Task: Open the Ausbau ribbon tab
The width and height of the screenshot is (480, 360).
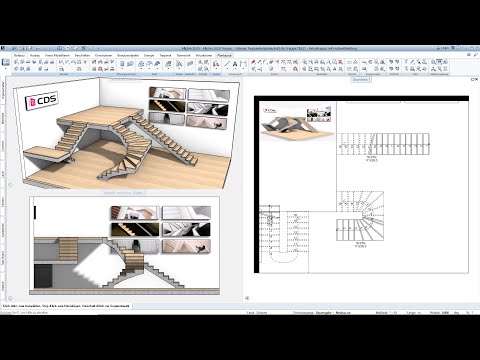Action: (35, 55)
